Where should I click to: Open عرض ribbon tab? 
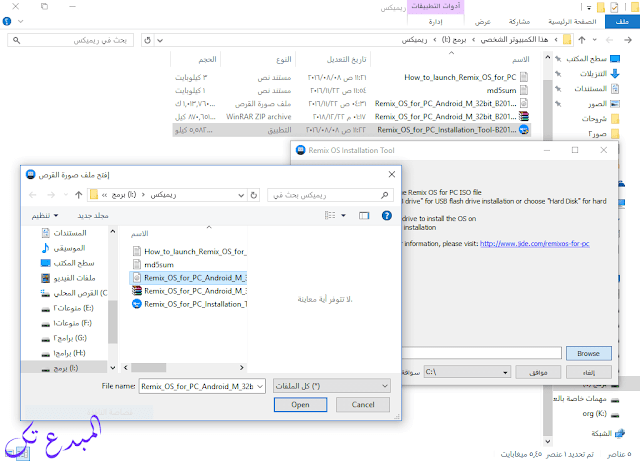coord(482,22)
